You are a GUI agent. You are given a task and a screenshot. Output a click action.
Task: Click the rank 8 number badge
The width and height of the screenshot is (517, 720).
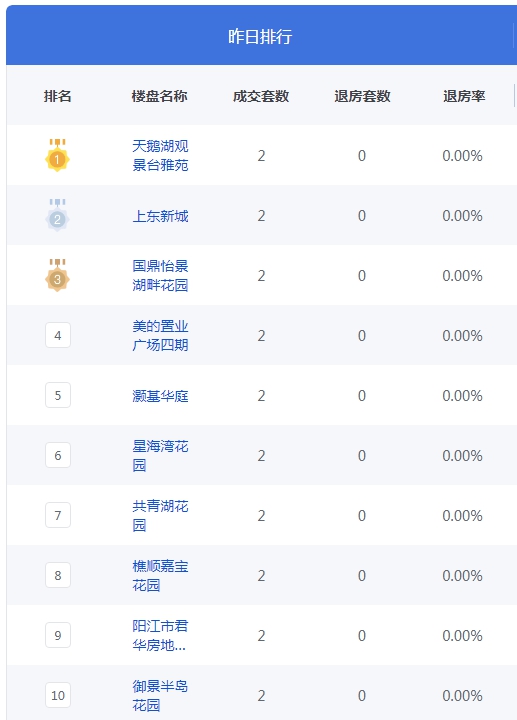point(58,575)
